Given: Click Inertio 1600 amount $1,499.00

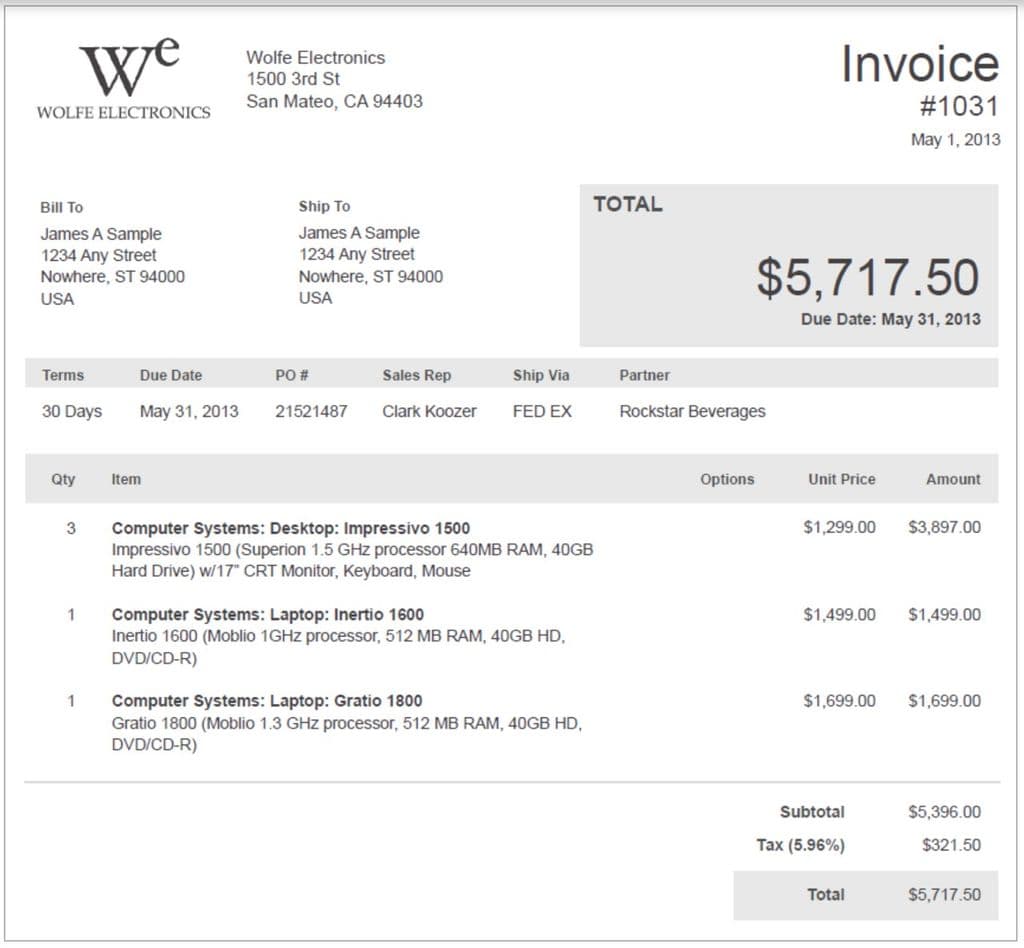Looking at the screenshot, I should click(944, 614).
